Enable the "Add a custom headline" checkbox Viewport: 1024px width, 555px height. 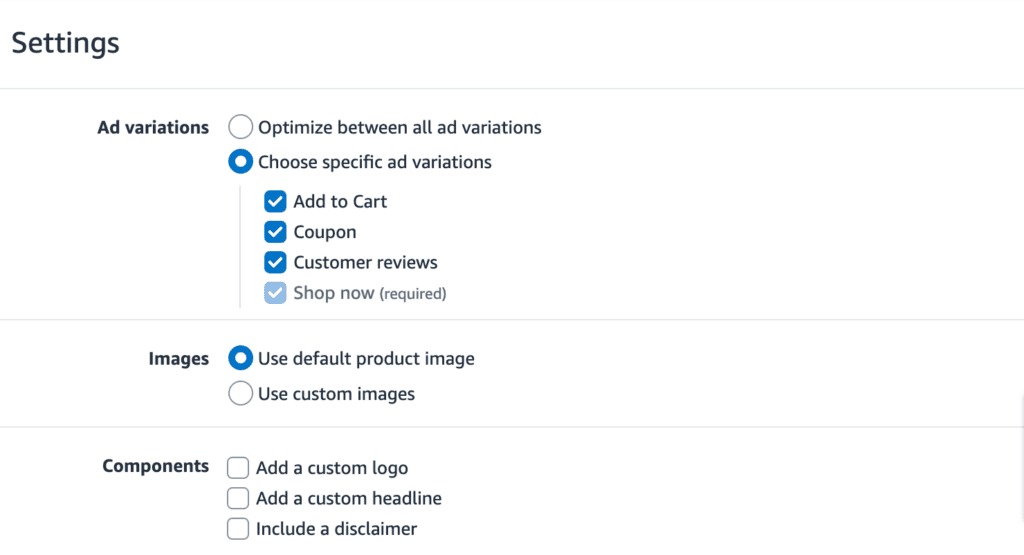coord(238,498)
